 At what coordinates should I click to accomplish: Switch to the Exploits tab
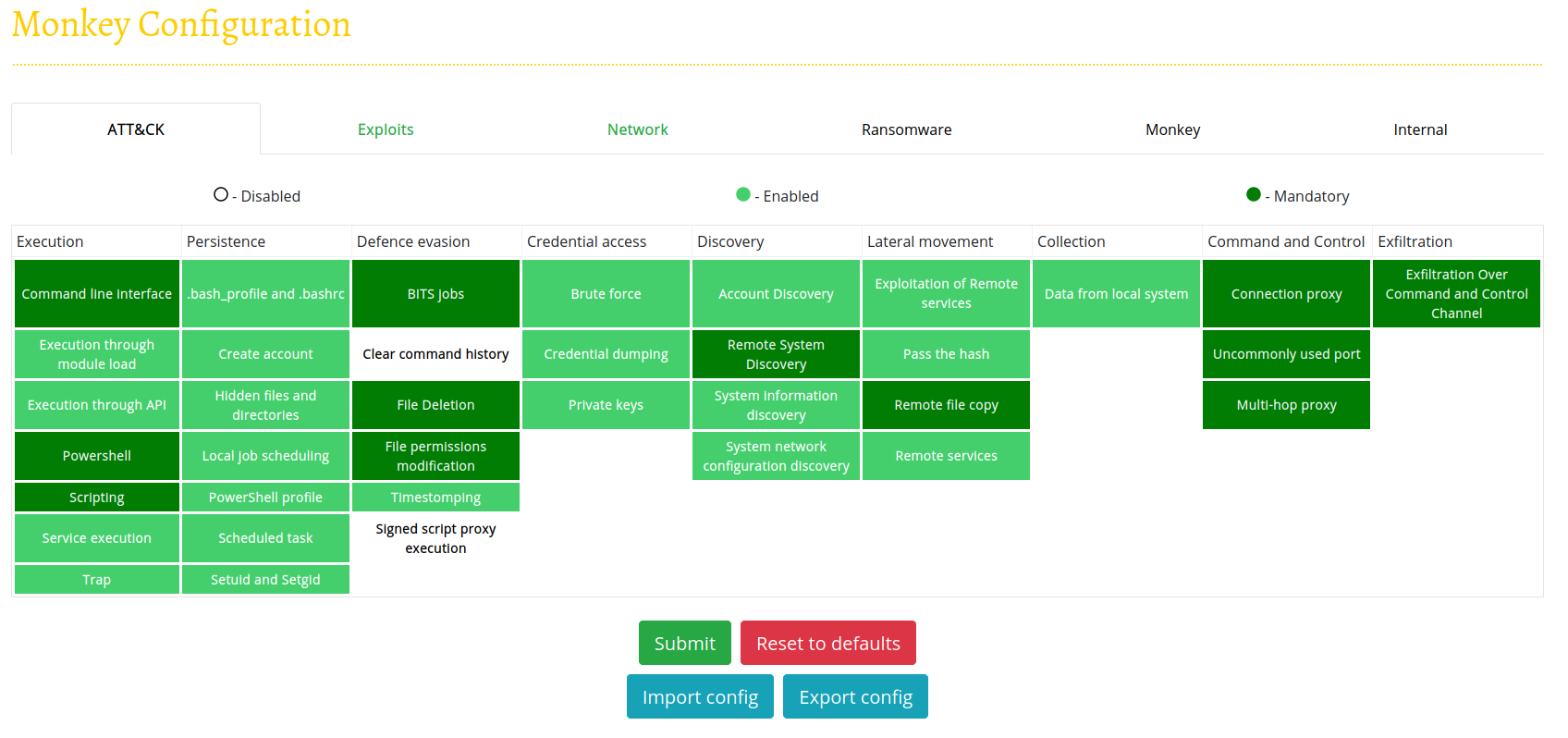point(386,129)
